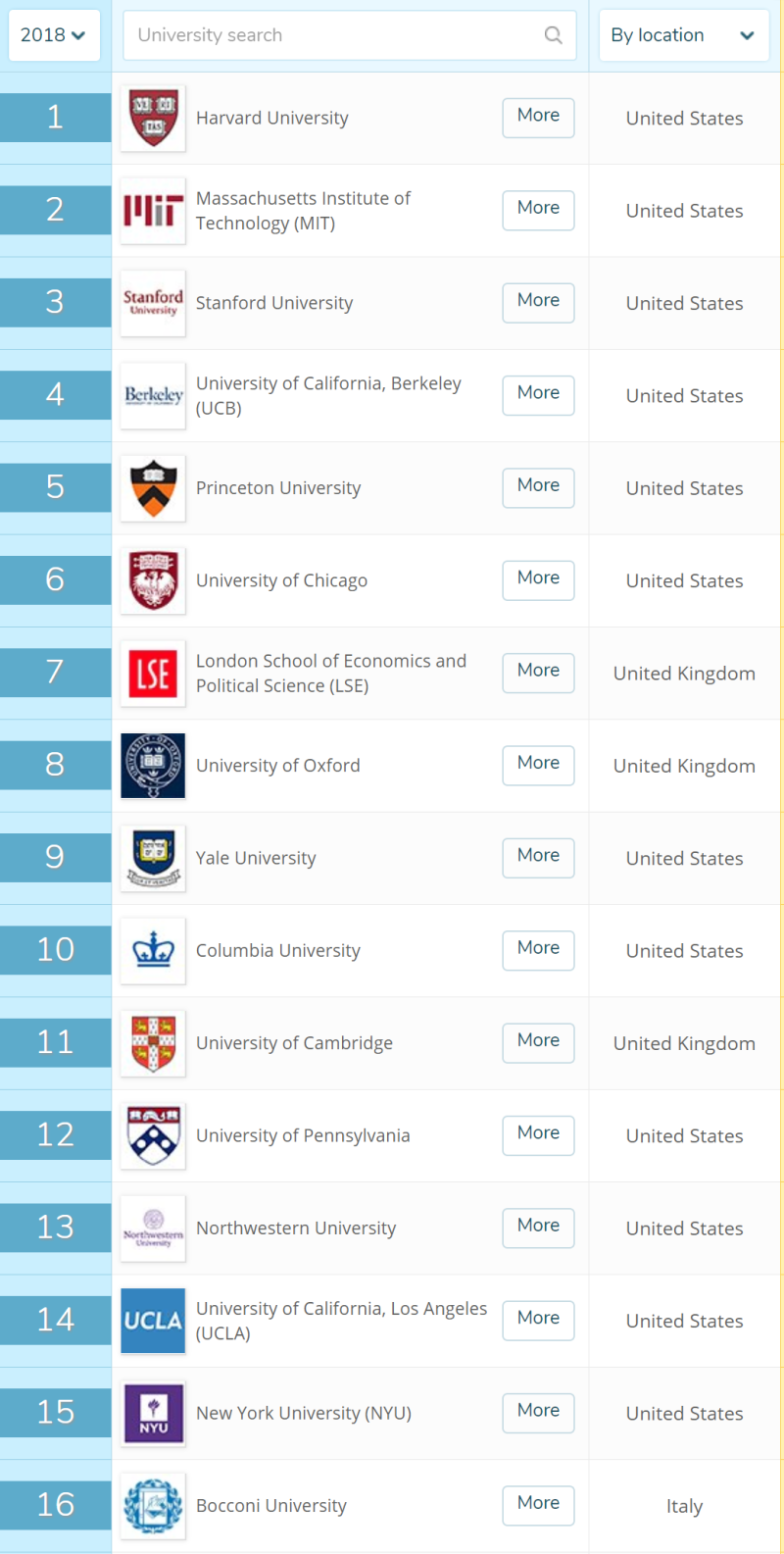The height and width of the screenshot is (1554, 784).
Task: Open Yale University name link
Action: coord(256,858)
